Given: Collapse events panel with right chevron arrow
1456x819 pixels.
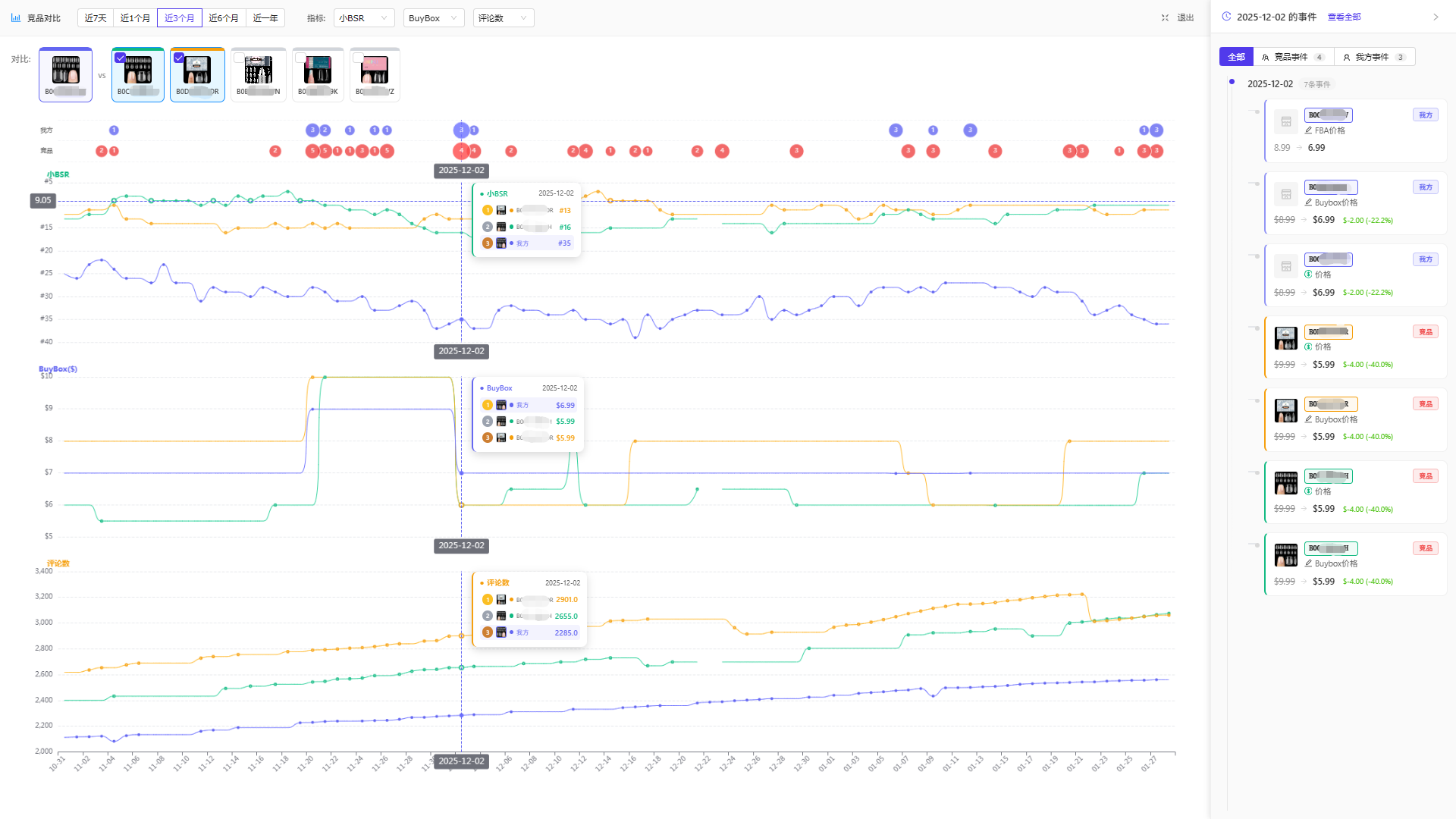Looking at the screenshot, I should 1436,17.
